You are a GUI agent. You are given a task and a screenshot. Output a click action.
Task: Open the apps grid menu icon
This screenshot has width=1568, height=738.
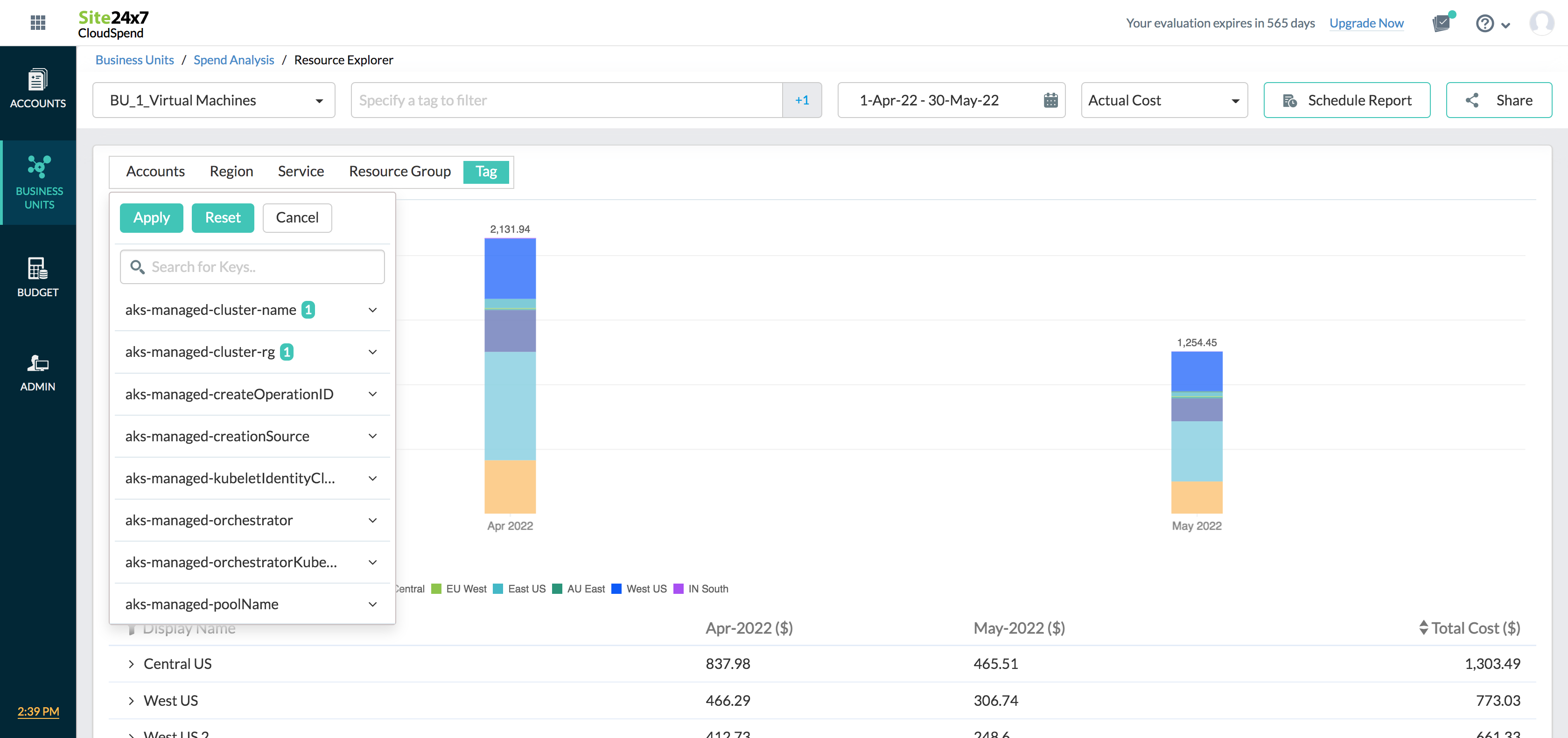(x=38, y=22)
